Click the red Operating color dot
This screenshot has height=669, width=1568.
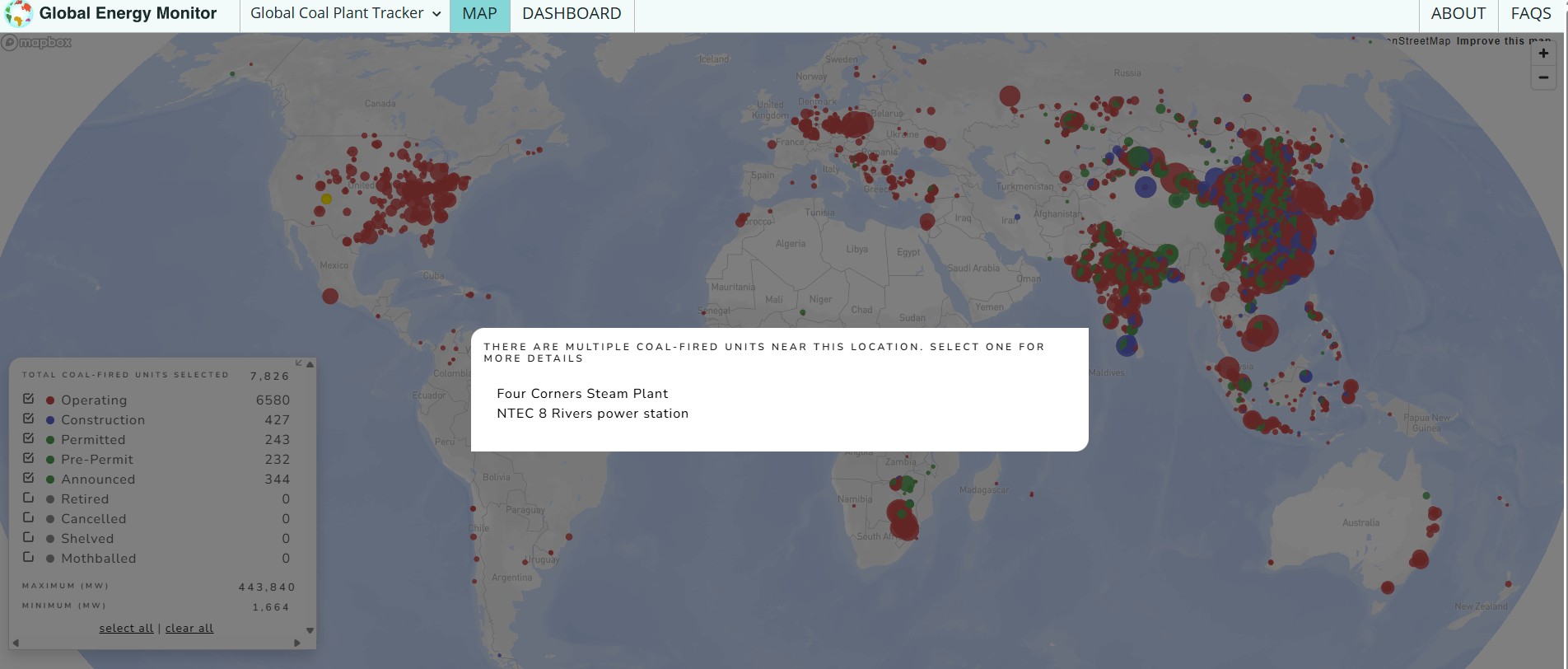(x=50, y=400)
